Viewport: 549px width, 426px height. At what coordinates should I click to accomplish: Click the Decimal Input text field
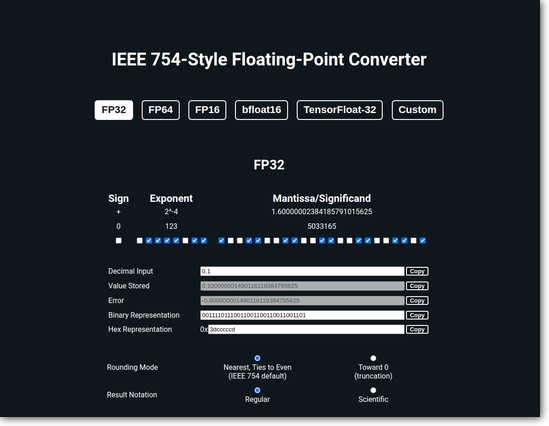pos(302,271)
